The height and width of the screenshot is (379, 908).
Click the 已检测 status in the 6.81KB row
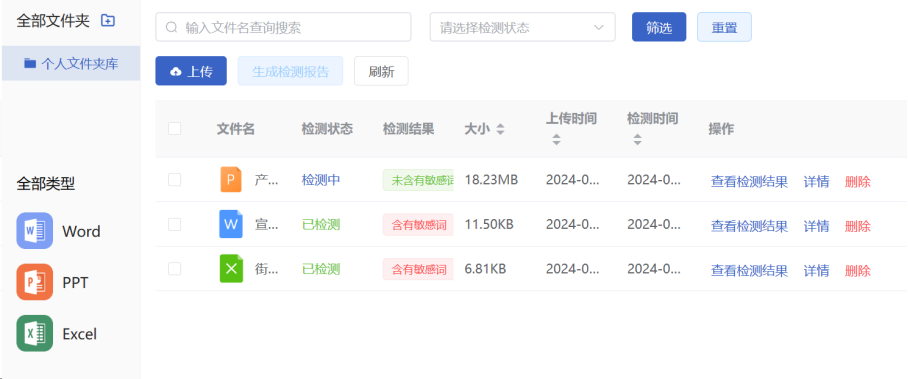[321, 269]
